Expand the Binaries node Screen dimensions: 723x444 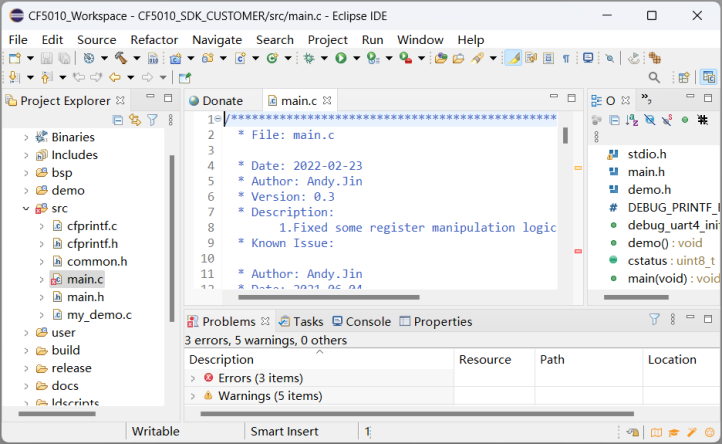pos(26,137)
